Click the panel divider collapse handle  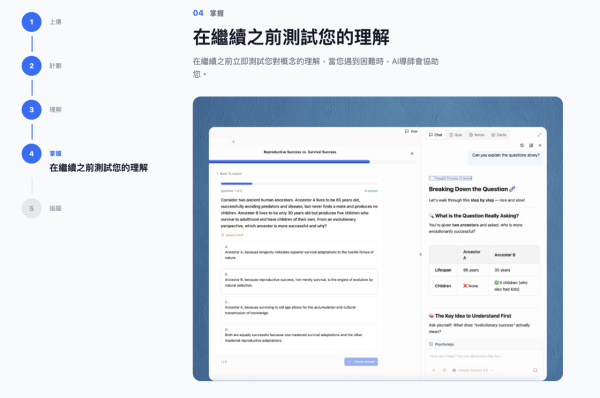(421, 254)
